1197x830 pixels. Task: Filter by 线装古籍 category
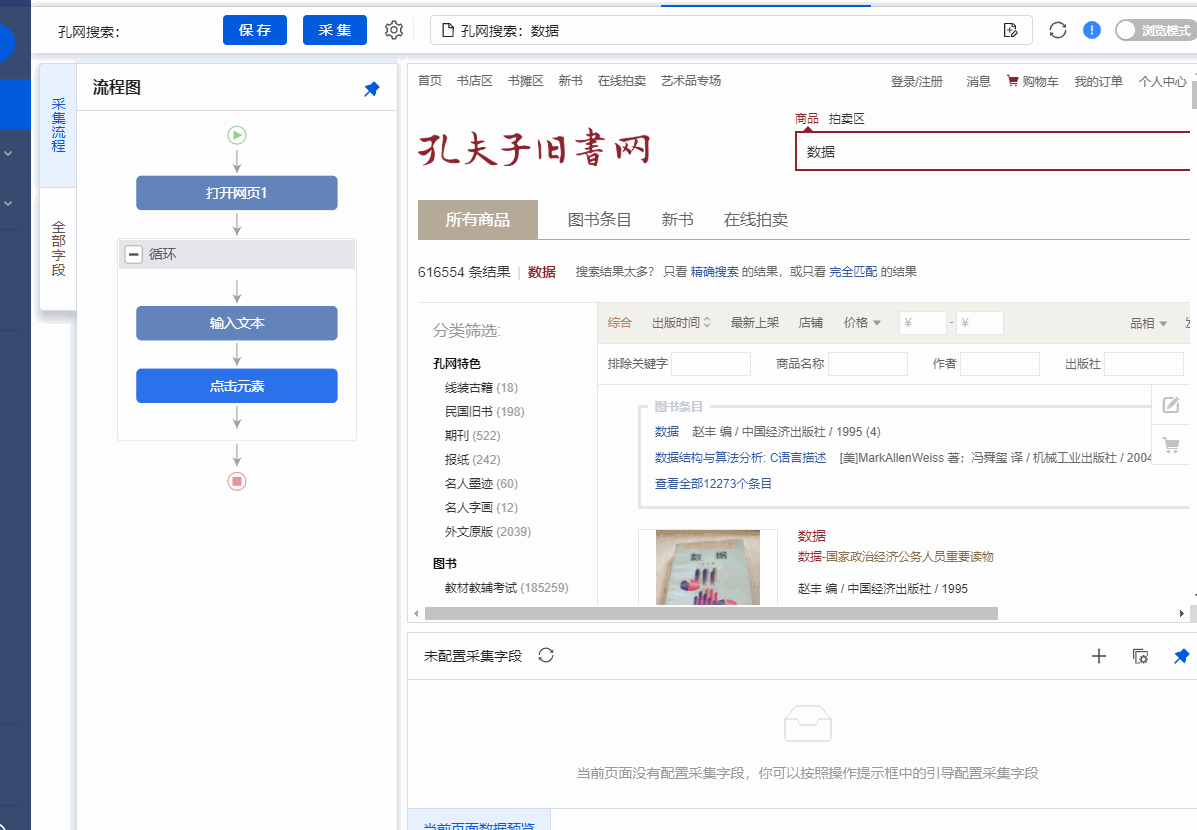tap(481, 387)
